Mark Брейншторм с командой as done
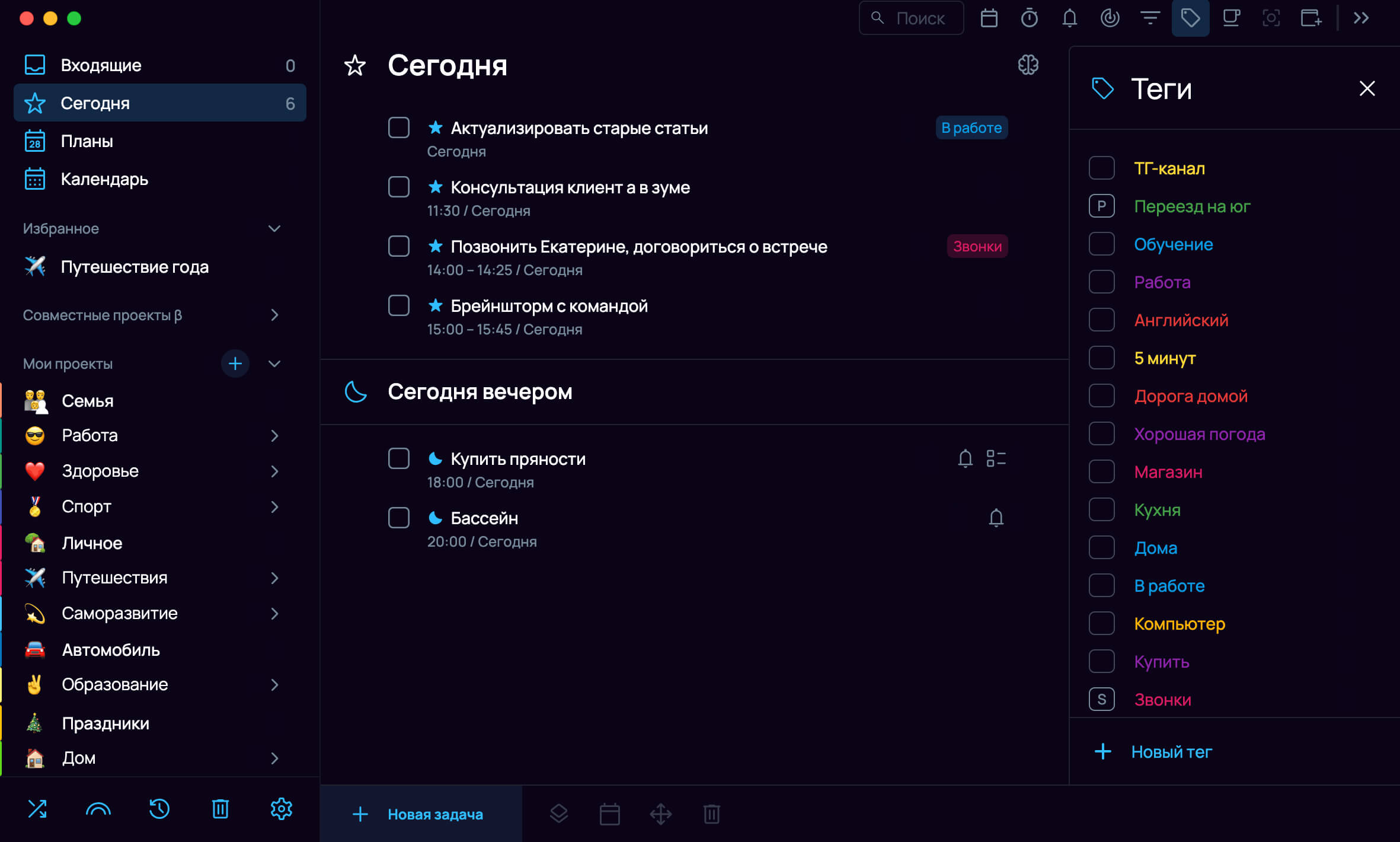Image resolution: width=1400 pixels, height=842 pixels. pyautogui.click(x=399, y=305)
